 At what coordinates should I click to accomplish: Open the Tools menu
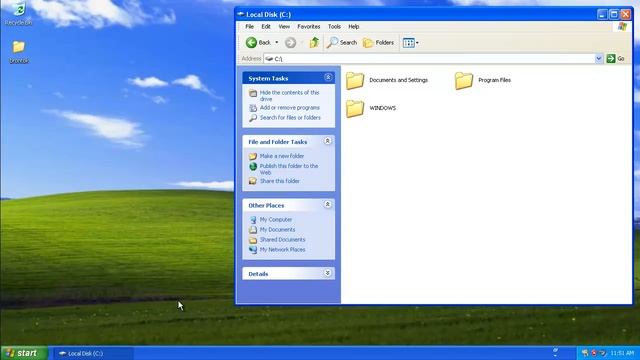334,27
